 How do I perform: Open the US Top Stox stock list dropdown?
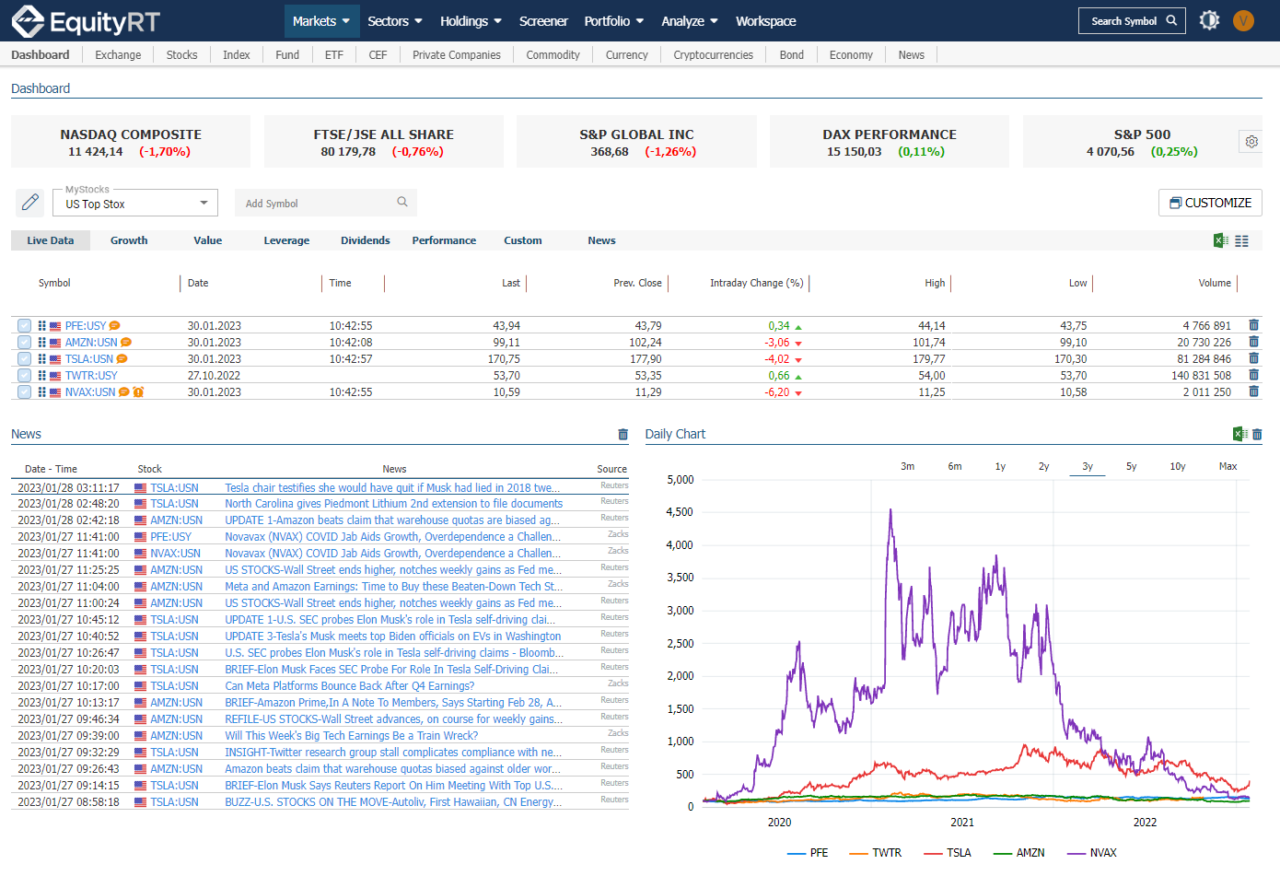135,202
